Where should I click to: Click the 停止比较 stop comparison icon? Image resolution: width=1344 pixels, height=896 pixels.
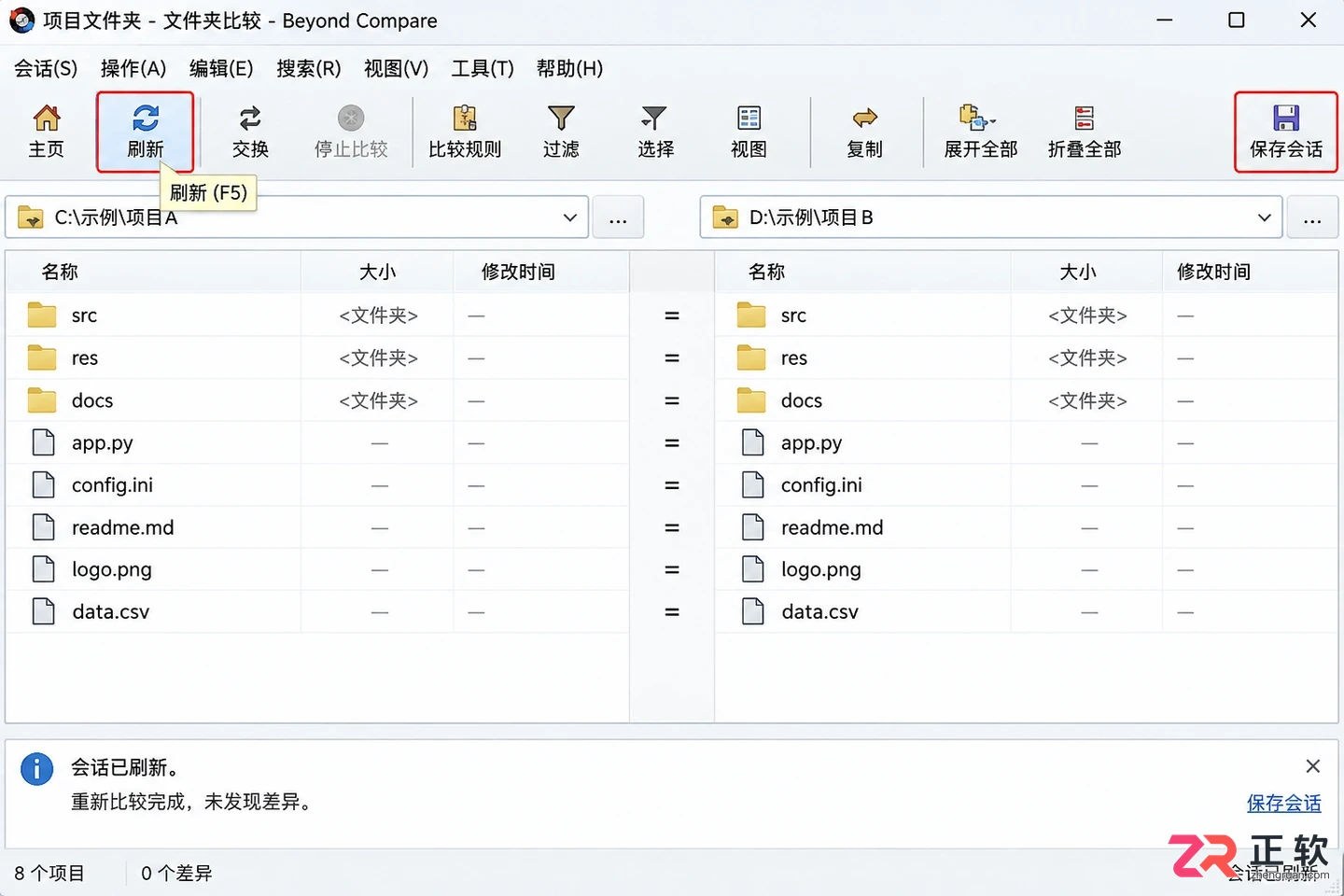click(351, 132)
